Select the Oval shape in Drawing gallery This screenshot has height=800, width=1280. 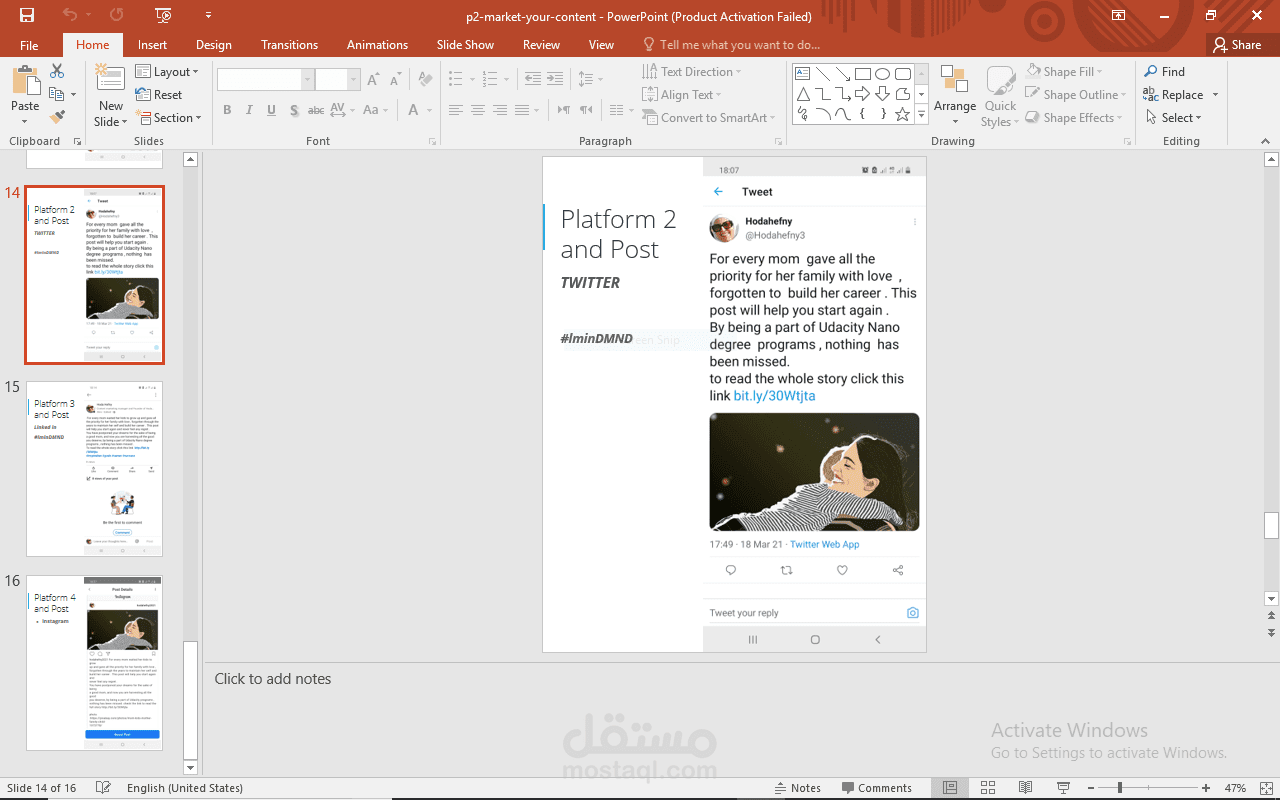[881, 72]
